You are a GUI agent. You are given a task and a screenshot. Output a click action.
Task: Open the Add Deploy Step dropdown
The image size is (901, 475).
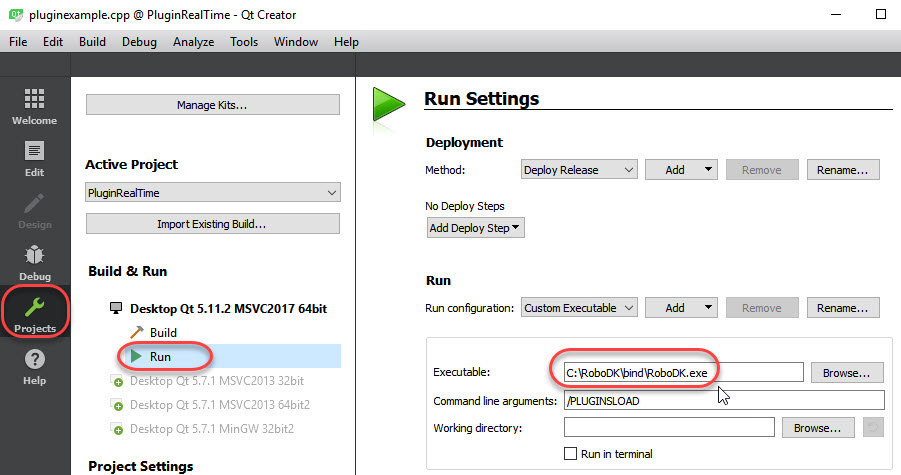475,228
